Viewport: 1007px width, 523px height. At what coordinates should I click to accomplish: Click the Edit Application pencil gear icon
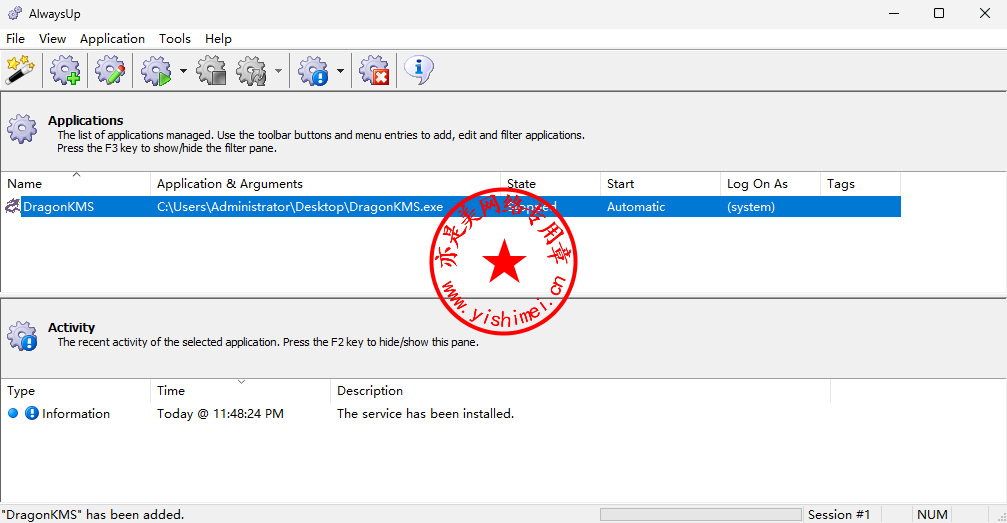110,71
